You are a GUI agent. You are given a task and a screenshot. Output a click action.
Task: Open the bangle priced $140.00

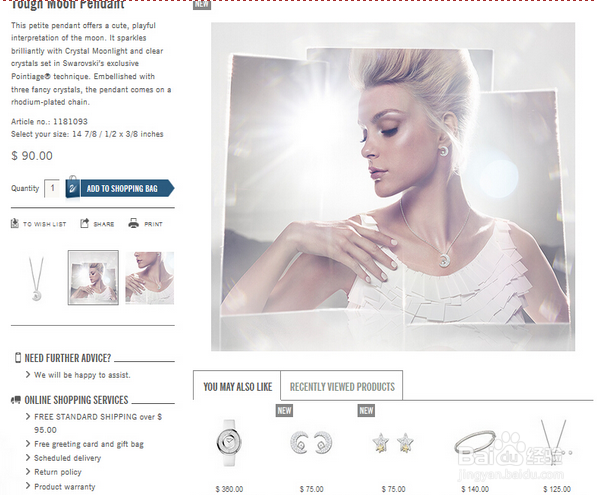(x=475, y=442)
